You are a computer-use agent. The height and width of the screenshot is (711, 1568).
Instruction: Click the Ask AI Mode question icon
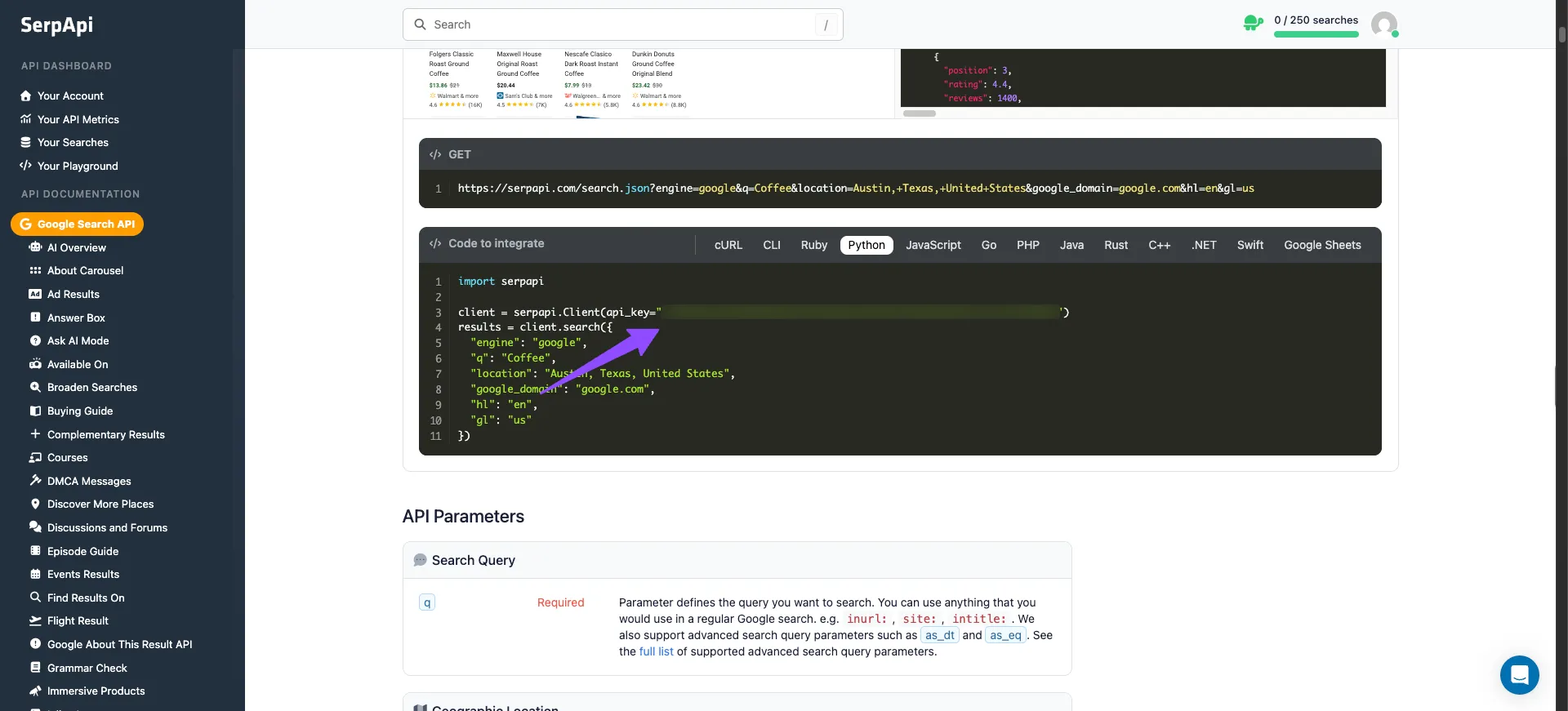click(35, 340)
